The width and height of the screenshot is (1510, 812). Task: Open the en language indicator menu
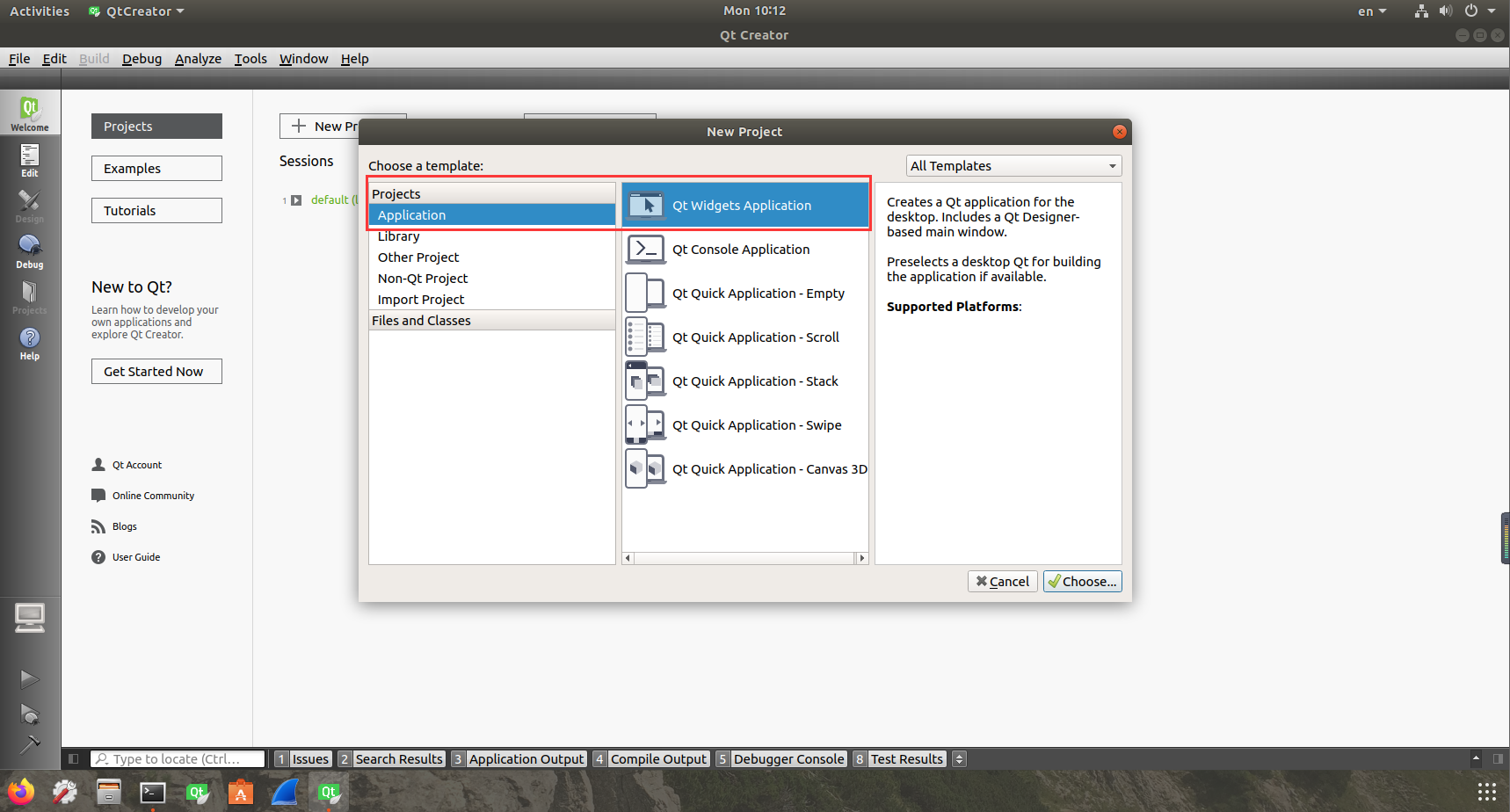1372,11
